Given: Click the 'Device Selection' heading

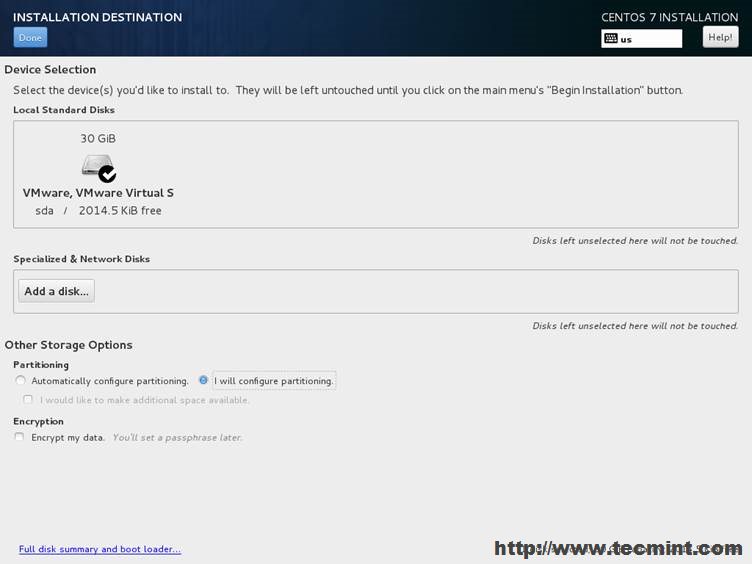Looking at the screenshot, I should (50, 70).
